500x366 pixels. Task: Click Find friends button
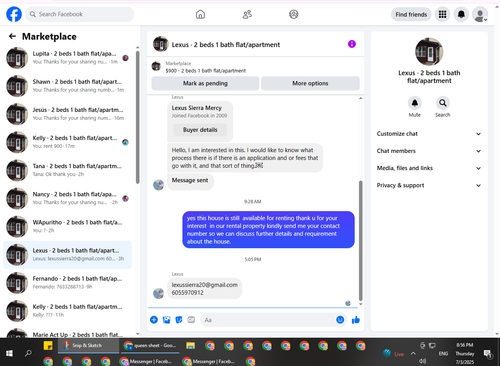click(411, 14)
